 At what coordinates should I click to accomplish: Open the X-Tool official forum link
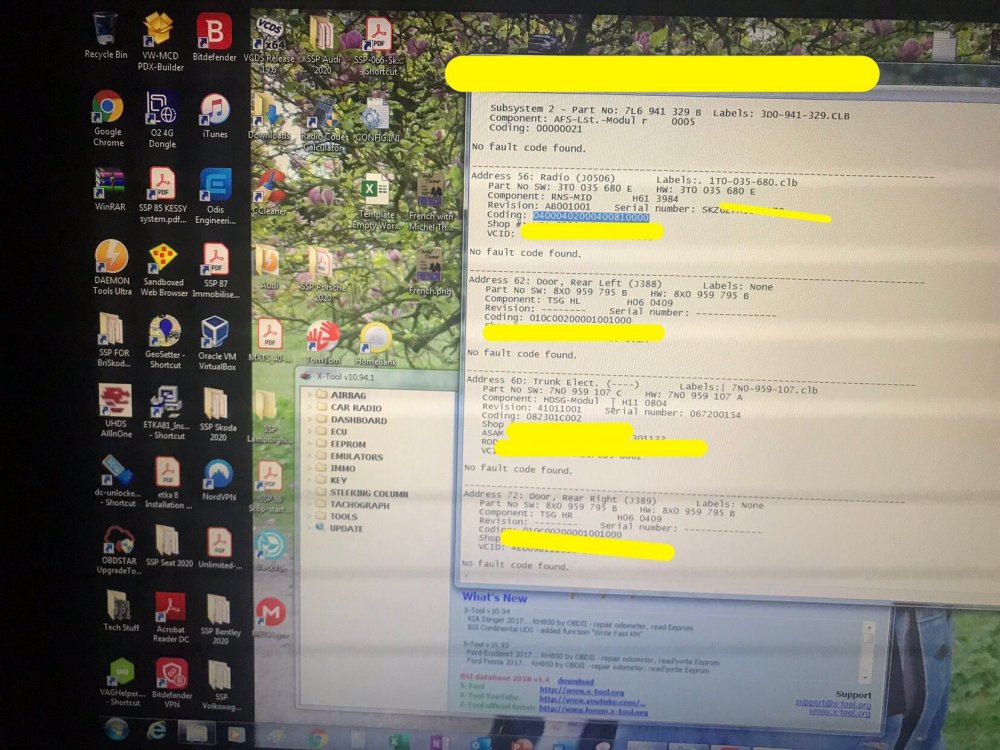coord(593,712)
